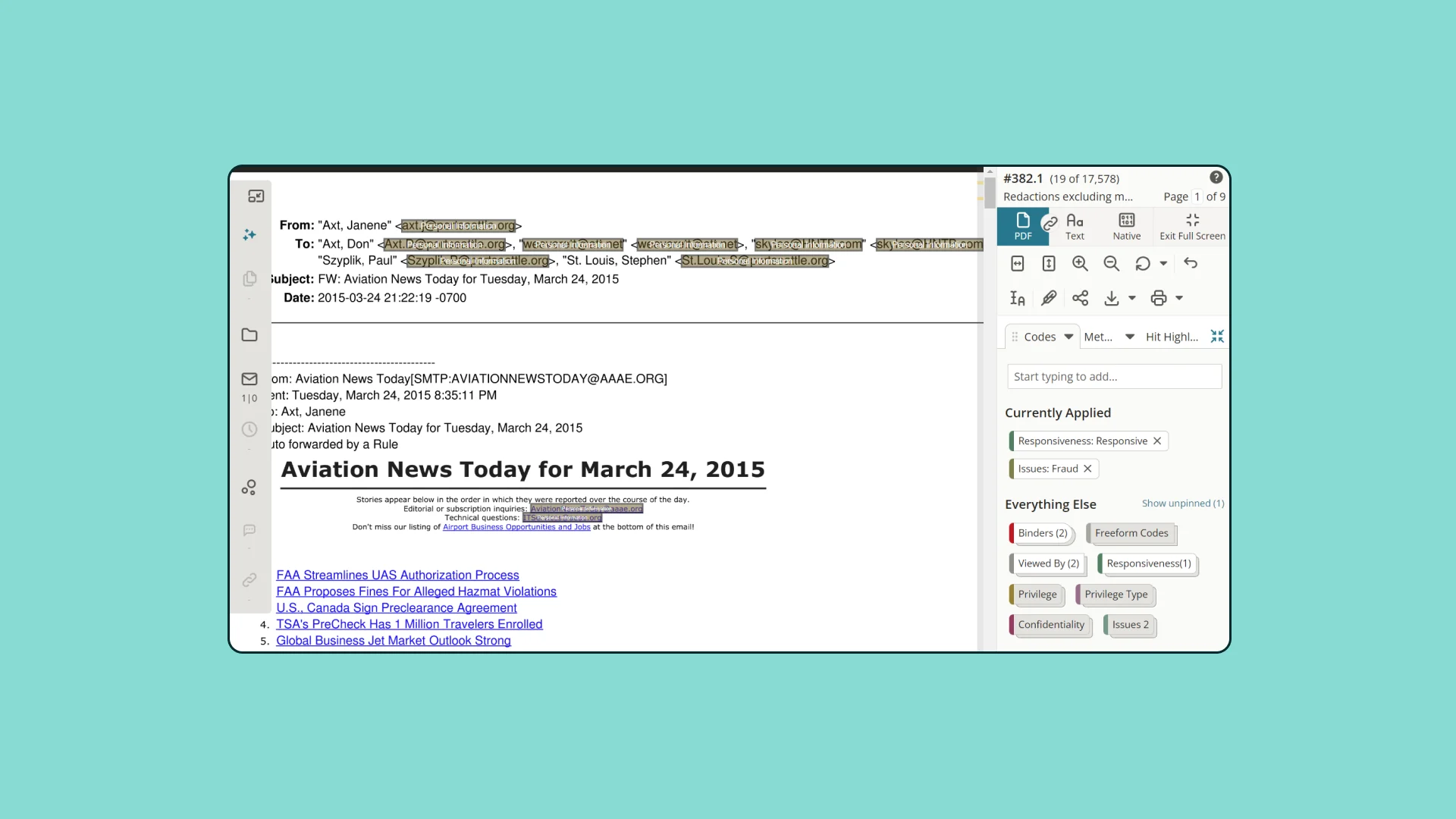Image resolution: width=1456 pixels, height=819 pixels.
Task: Switch to the Native view tab
Action: point(1126,226)
